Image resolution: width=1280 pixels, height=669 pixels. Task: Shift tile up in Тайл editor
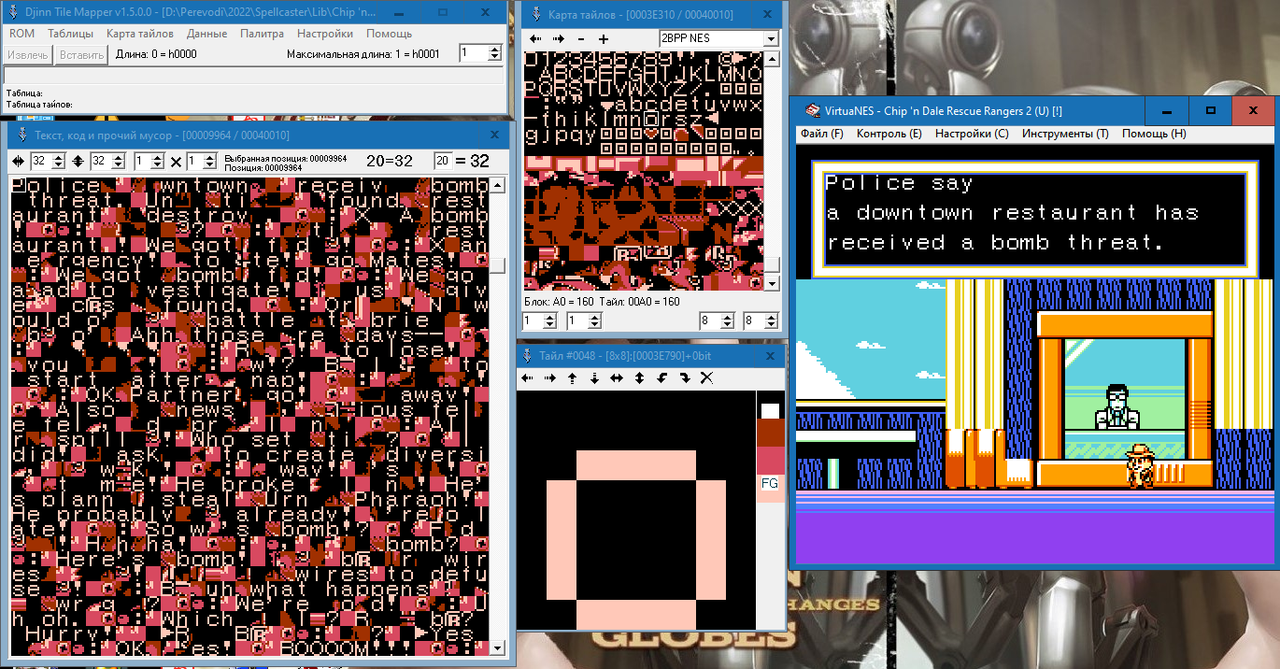click(x=572, y=378)
